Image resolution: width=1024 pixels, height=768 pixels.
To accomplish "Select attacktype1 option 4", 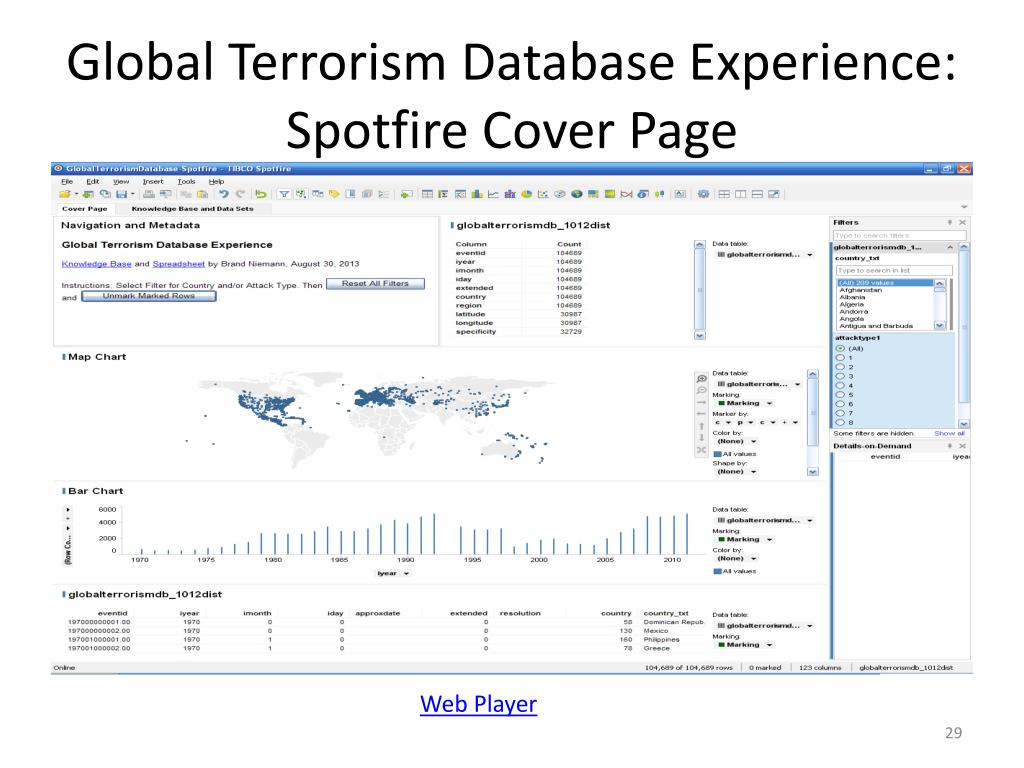I will coord(840,385).
